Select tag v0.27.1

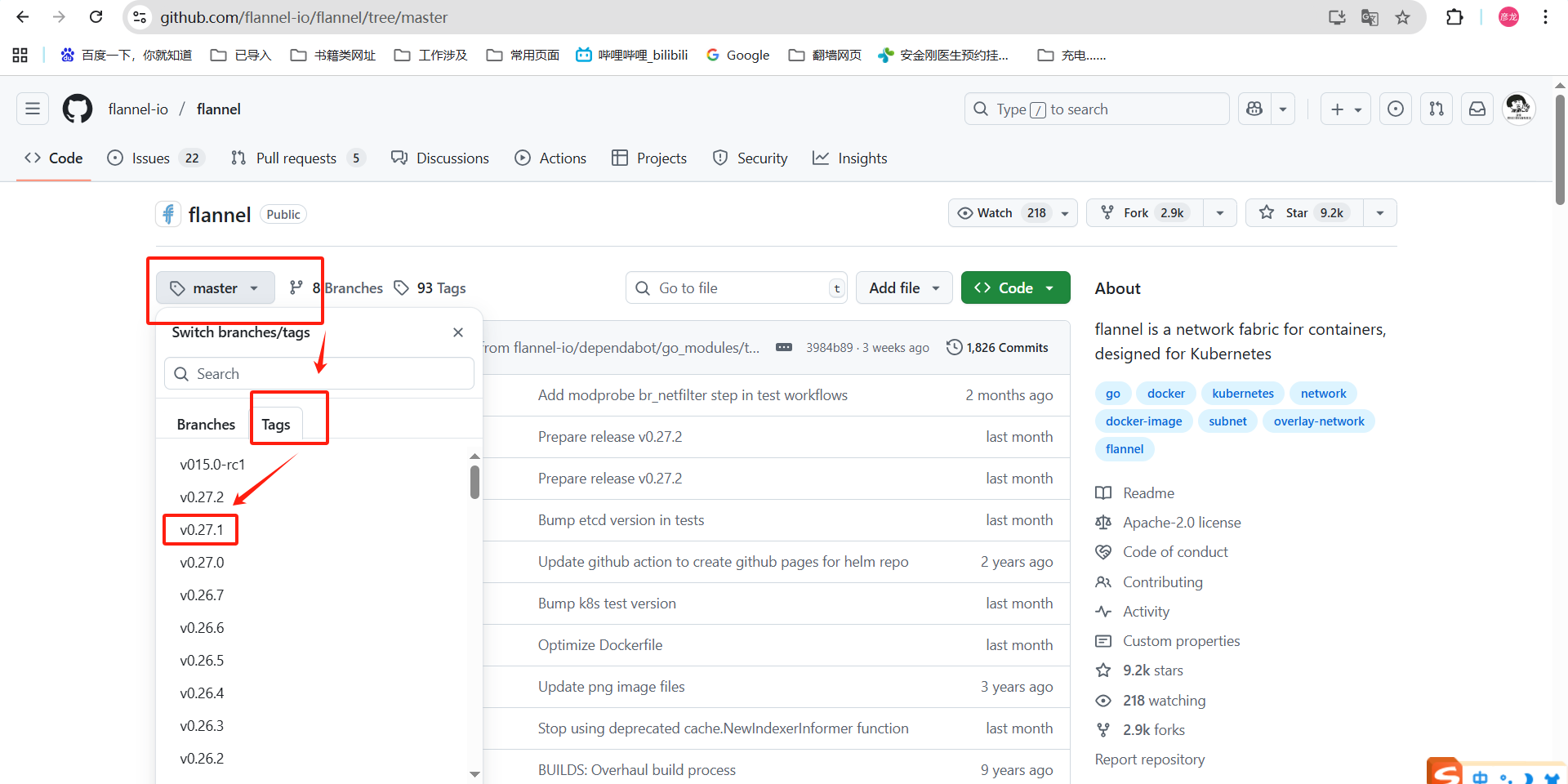coord(202,529)
